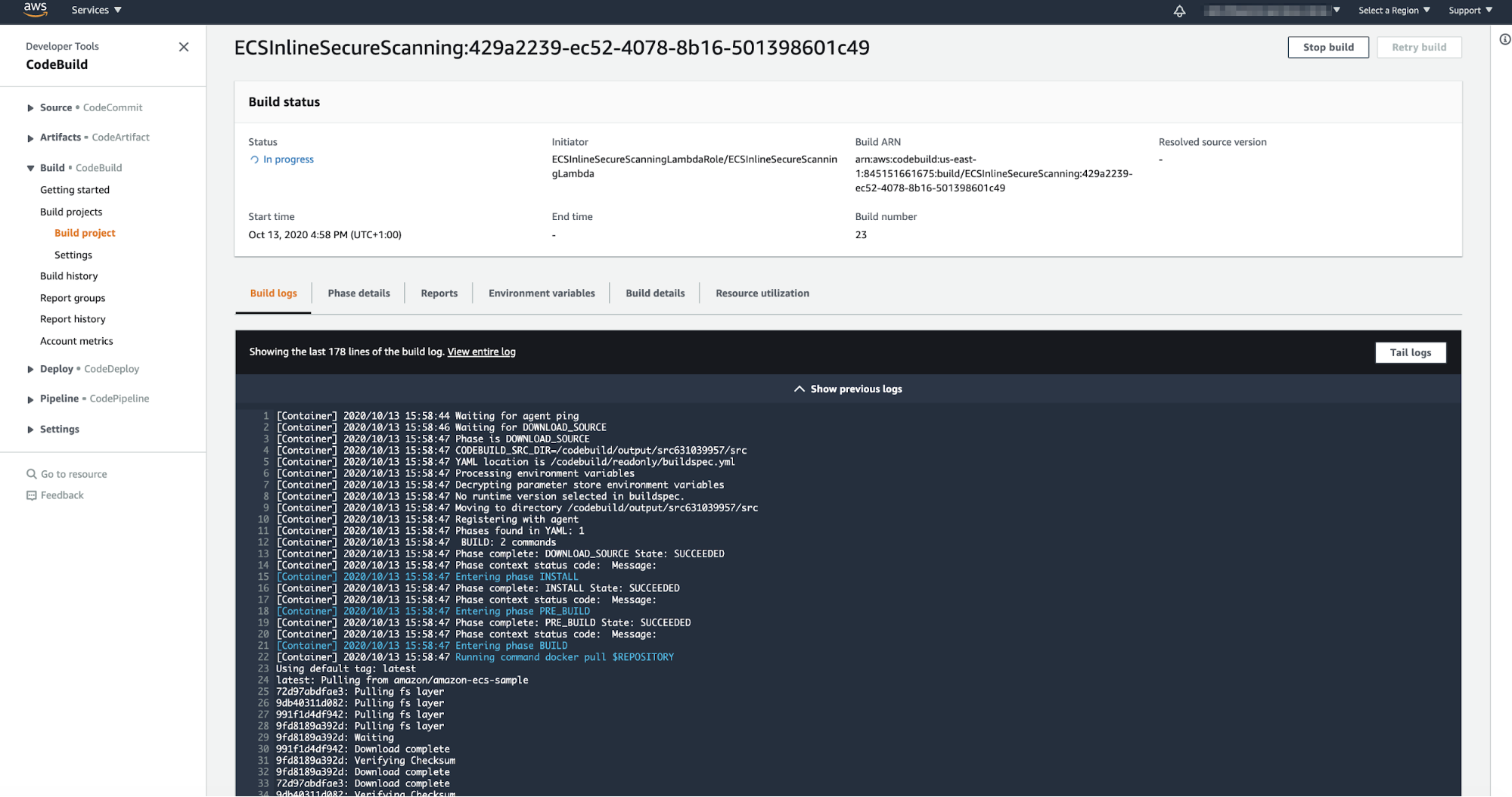
Task: Switch to the Build details tab
Action: pos(655,293)
